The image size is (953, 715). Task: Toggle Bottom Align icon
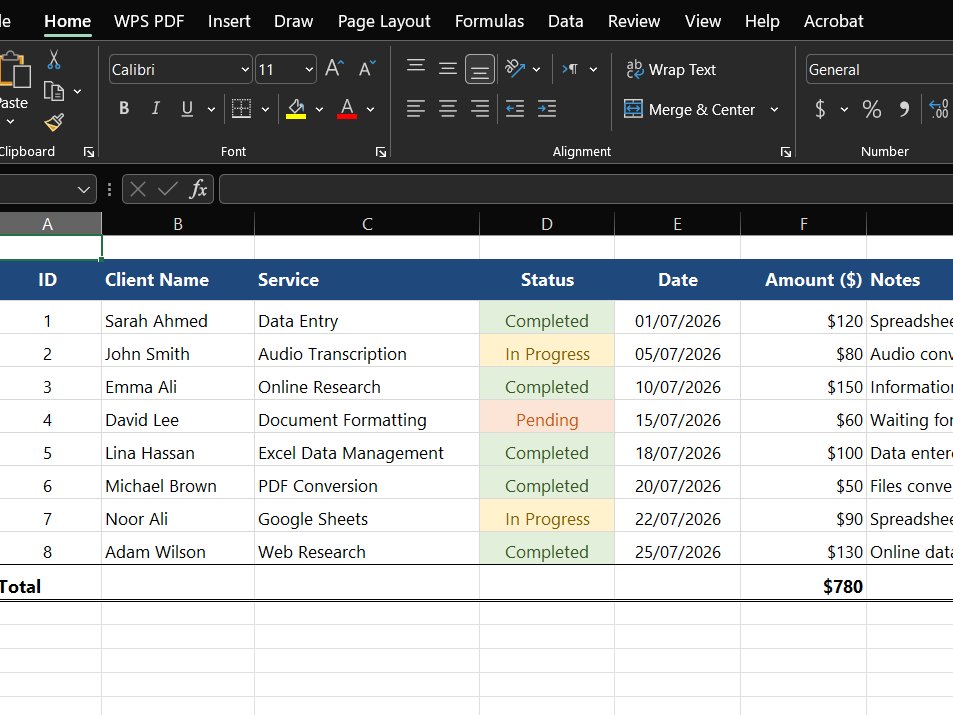click(480, 69)
